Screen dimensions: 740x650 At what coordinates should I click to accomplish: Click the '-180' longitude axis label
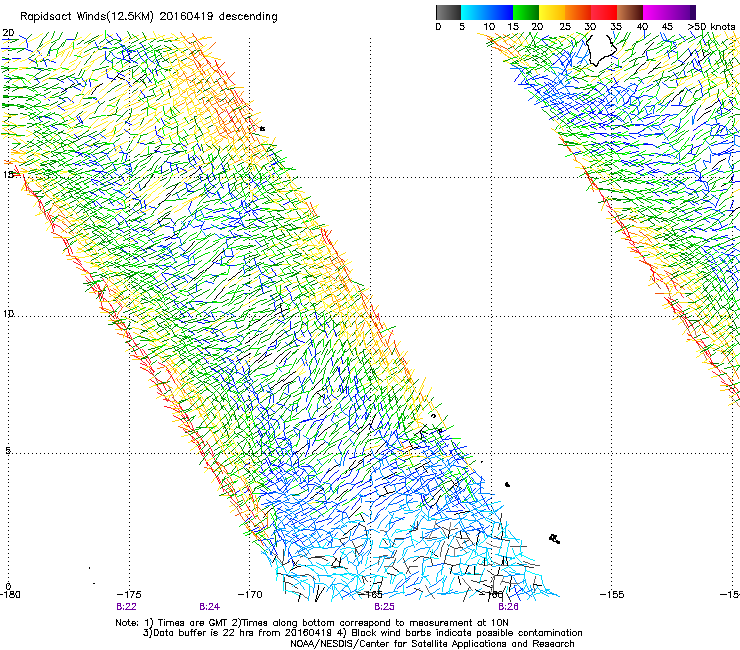(10, 594)
